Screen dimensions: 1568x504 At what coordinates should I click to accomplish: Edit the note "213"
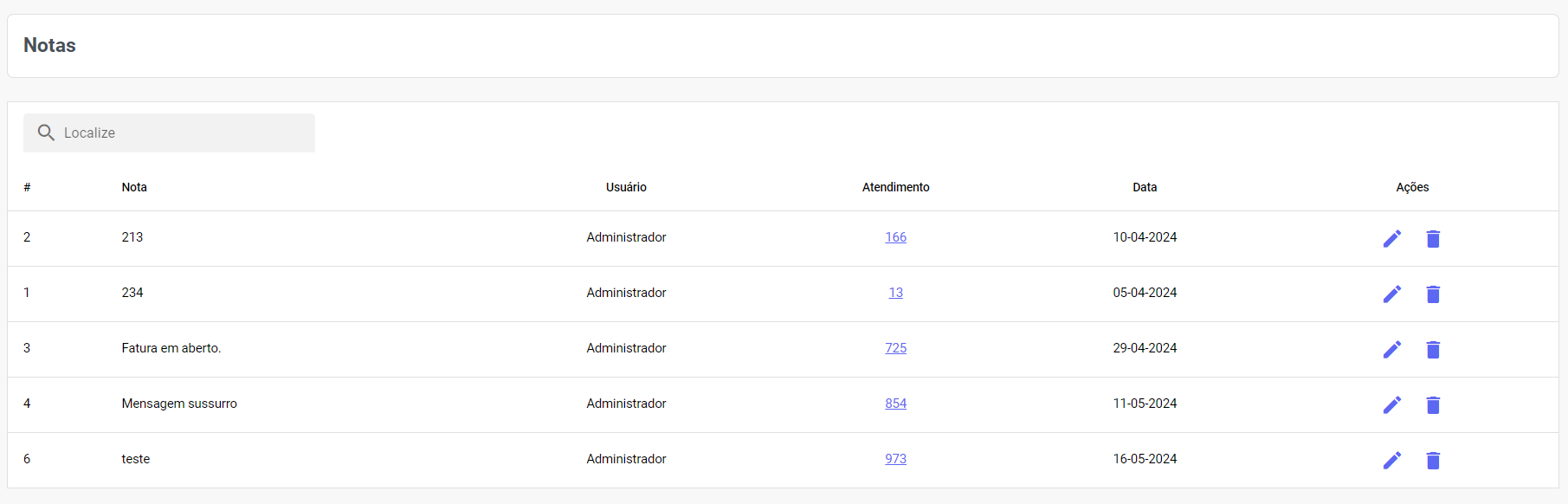coord(1391,238)
